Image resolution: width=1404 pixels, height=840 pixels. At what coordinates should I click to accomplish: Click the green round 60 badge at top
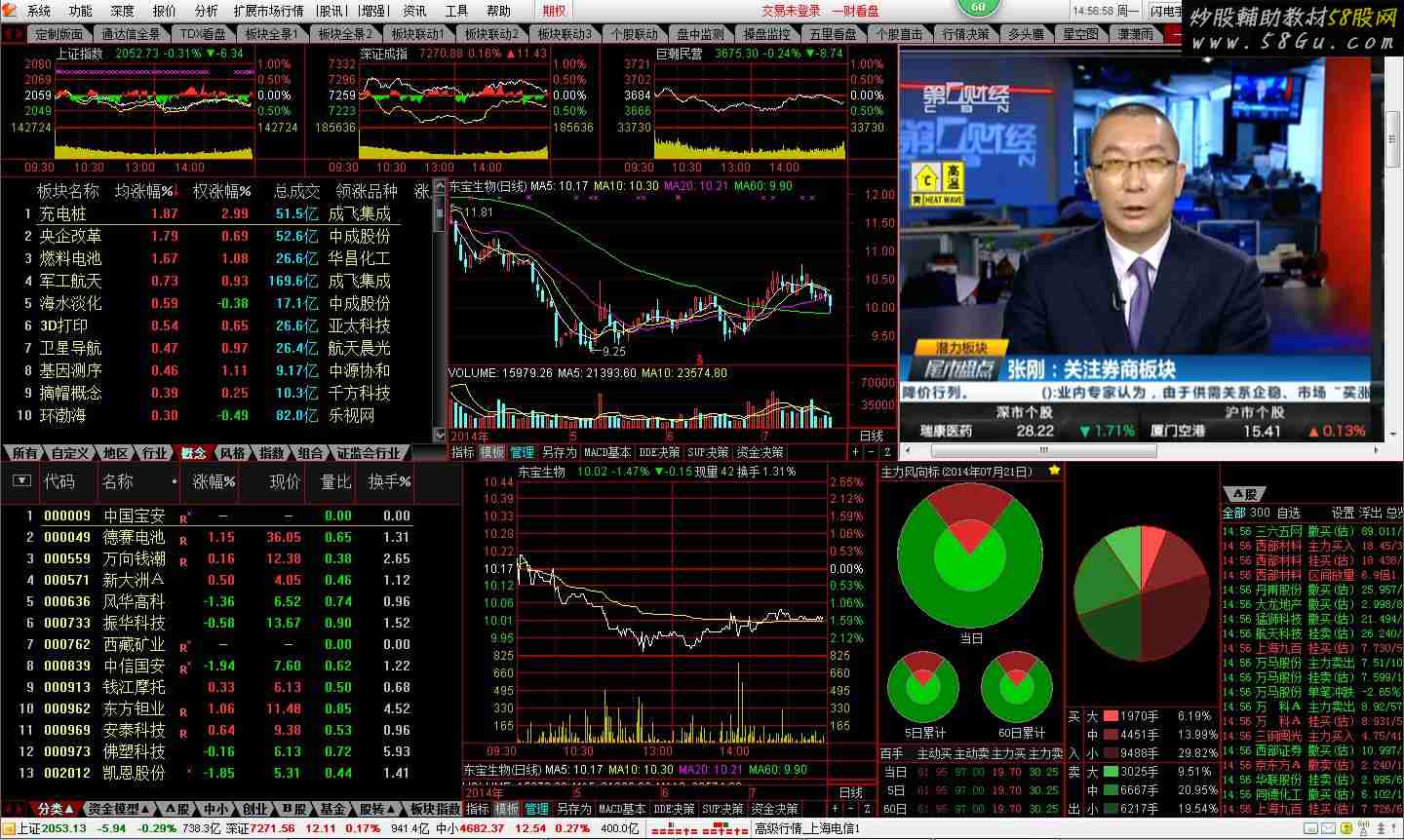(978, 6)
